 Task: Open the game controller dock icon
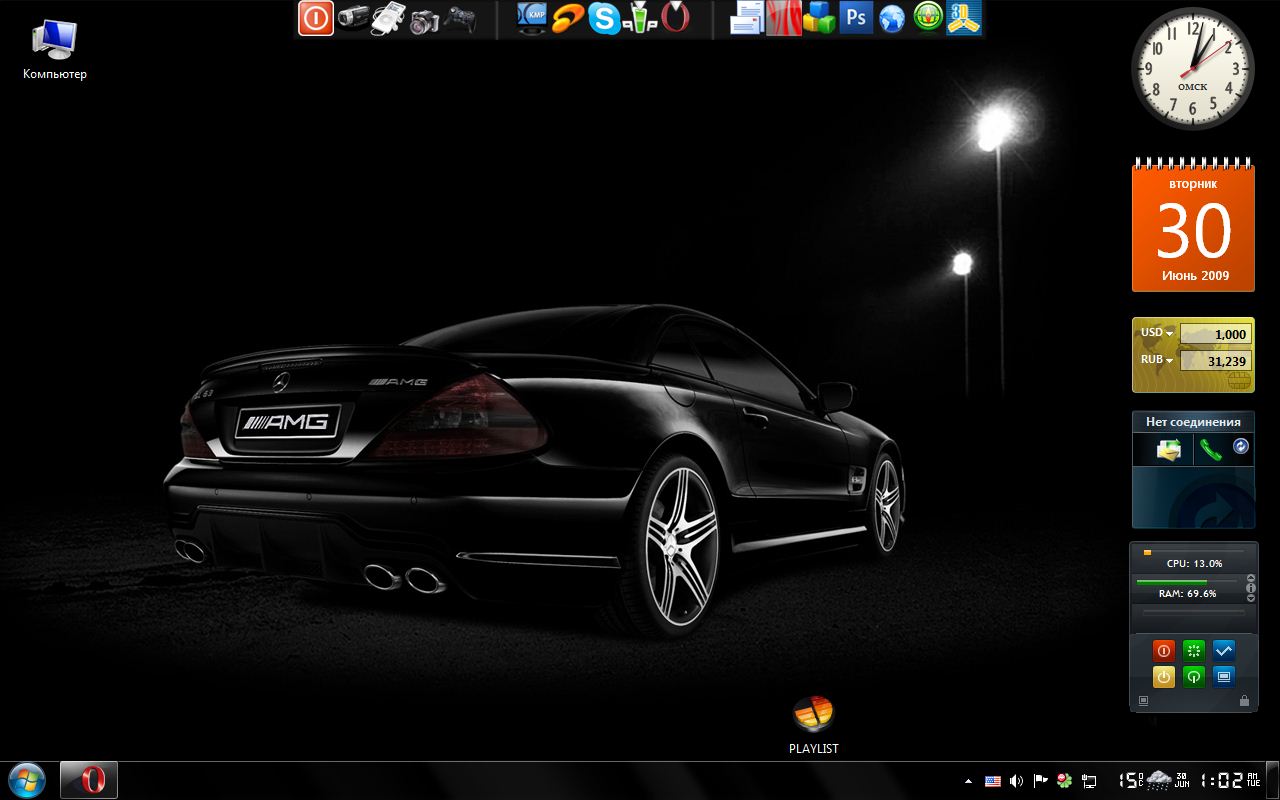(x=459, y=18)
